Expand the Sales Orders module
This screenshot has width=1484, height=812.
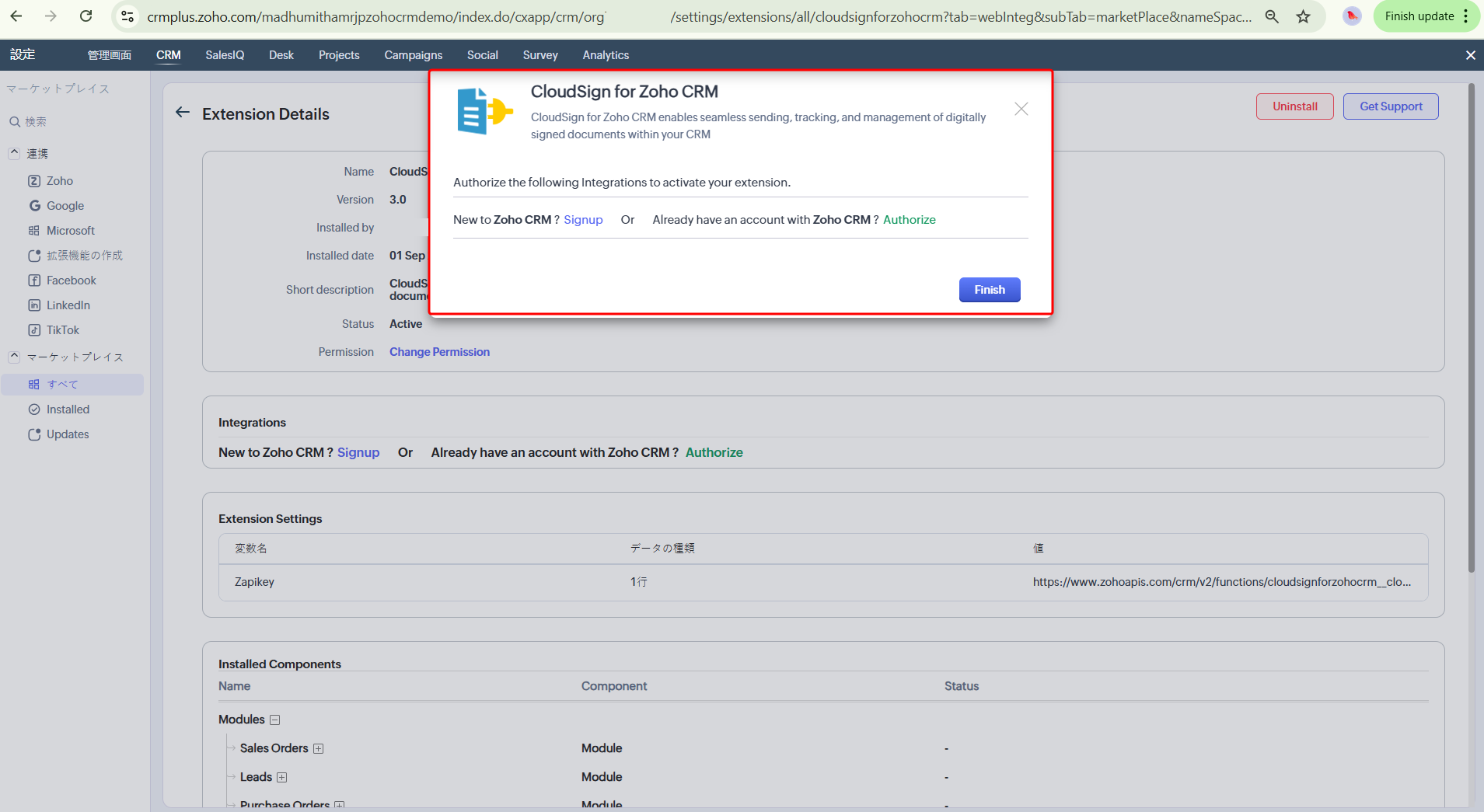click(319, 749)
